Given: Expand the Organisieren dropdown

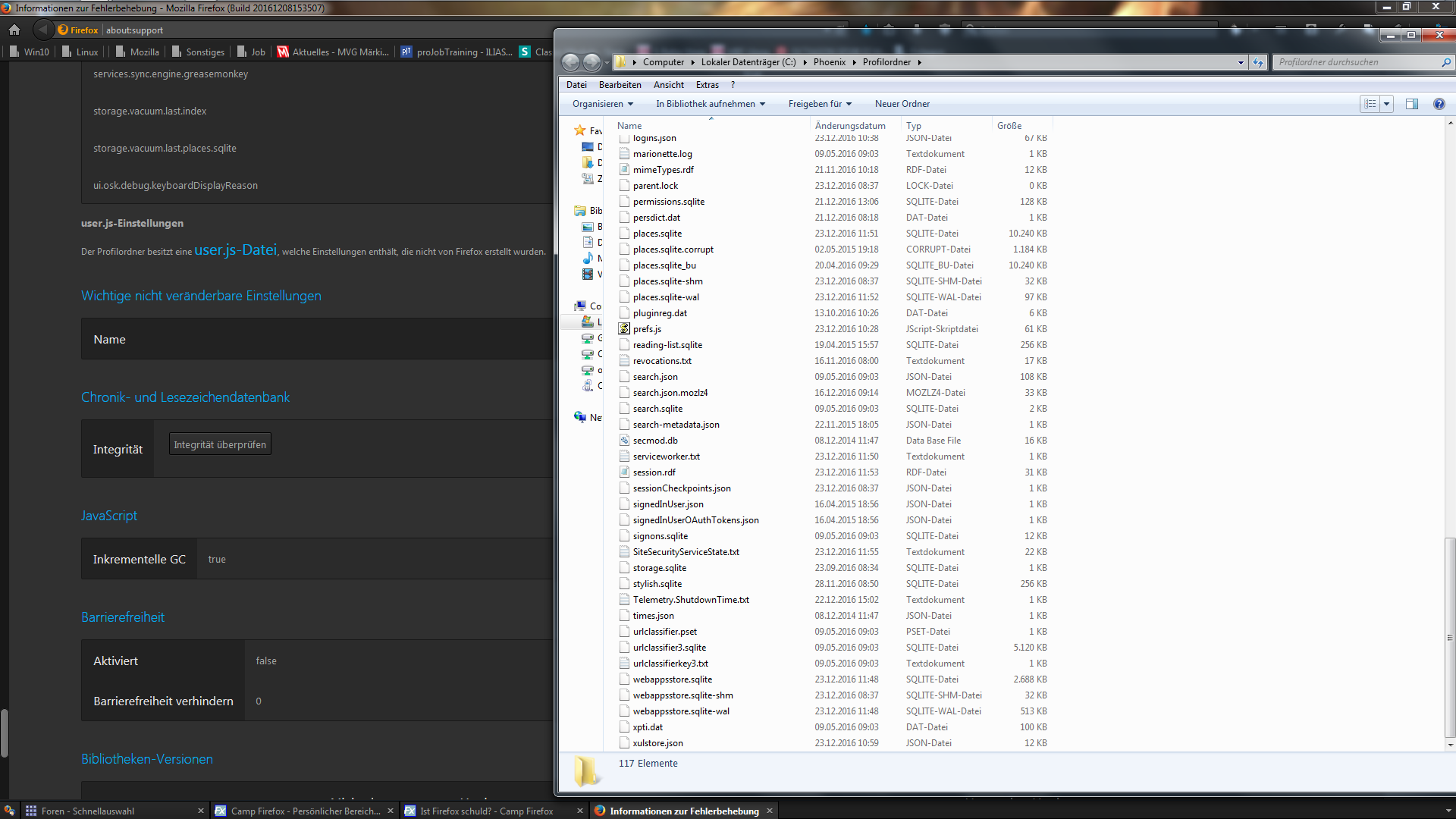Looking at the screenshot, I should click(603, 104).
